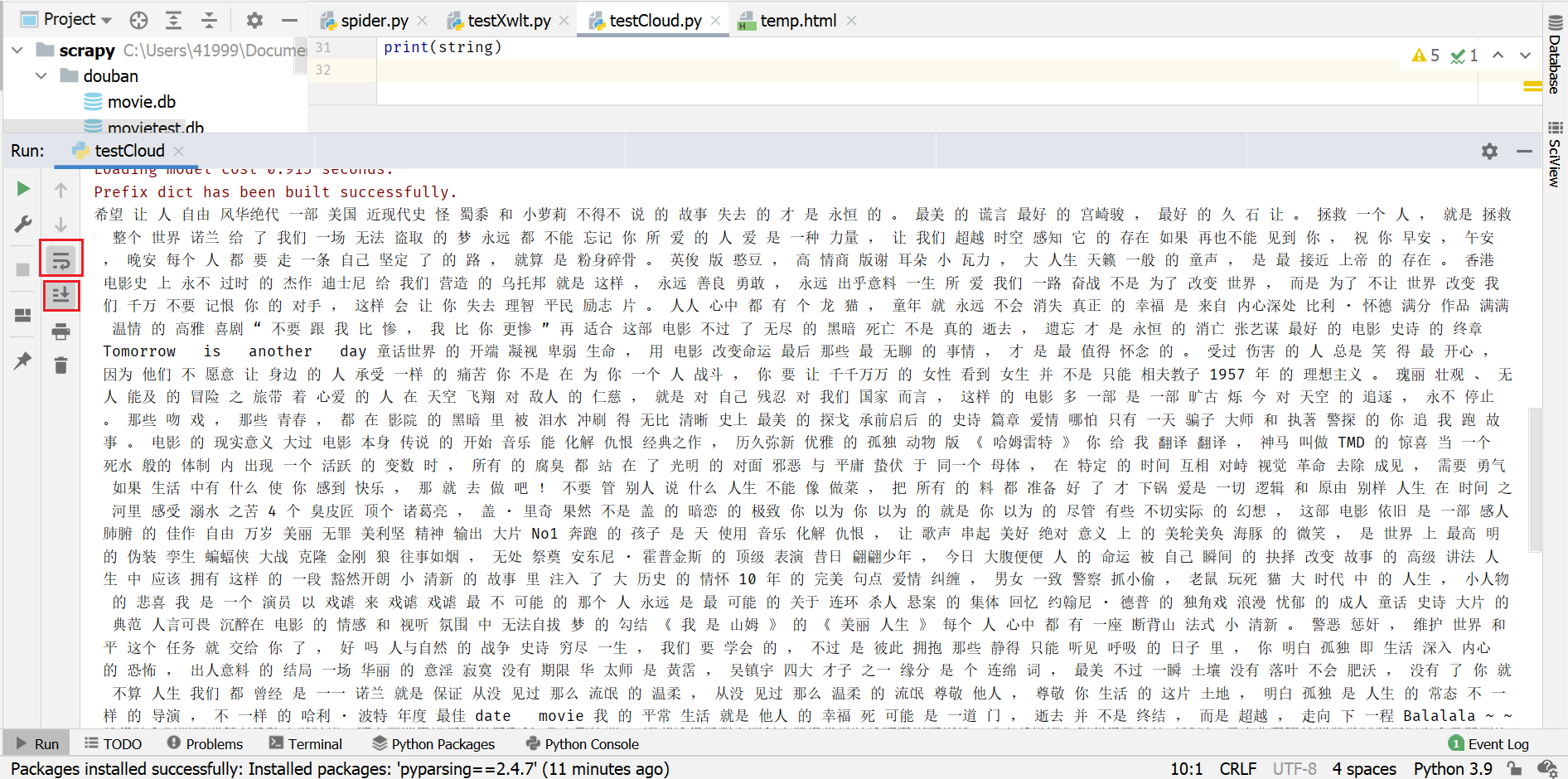Open Project panel options gear

254,20
